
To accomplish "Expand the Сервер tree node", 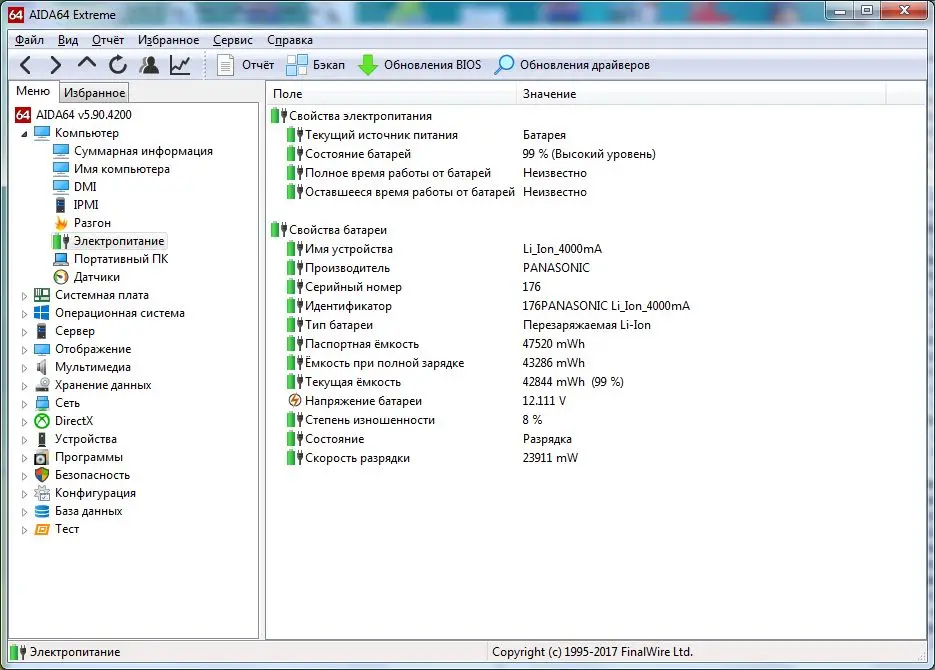I will pos(24,331).
